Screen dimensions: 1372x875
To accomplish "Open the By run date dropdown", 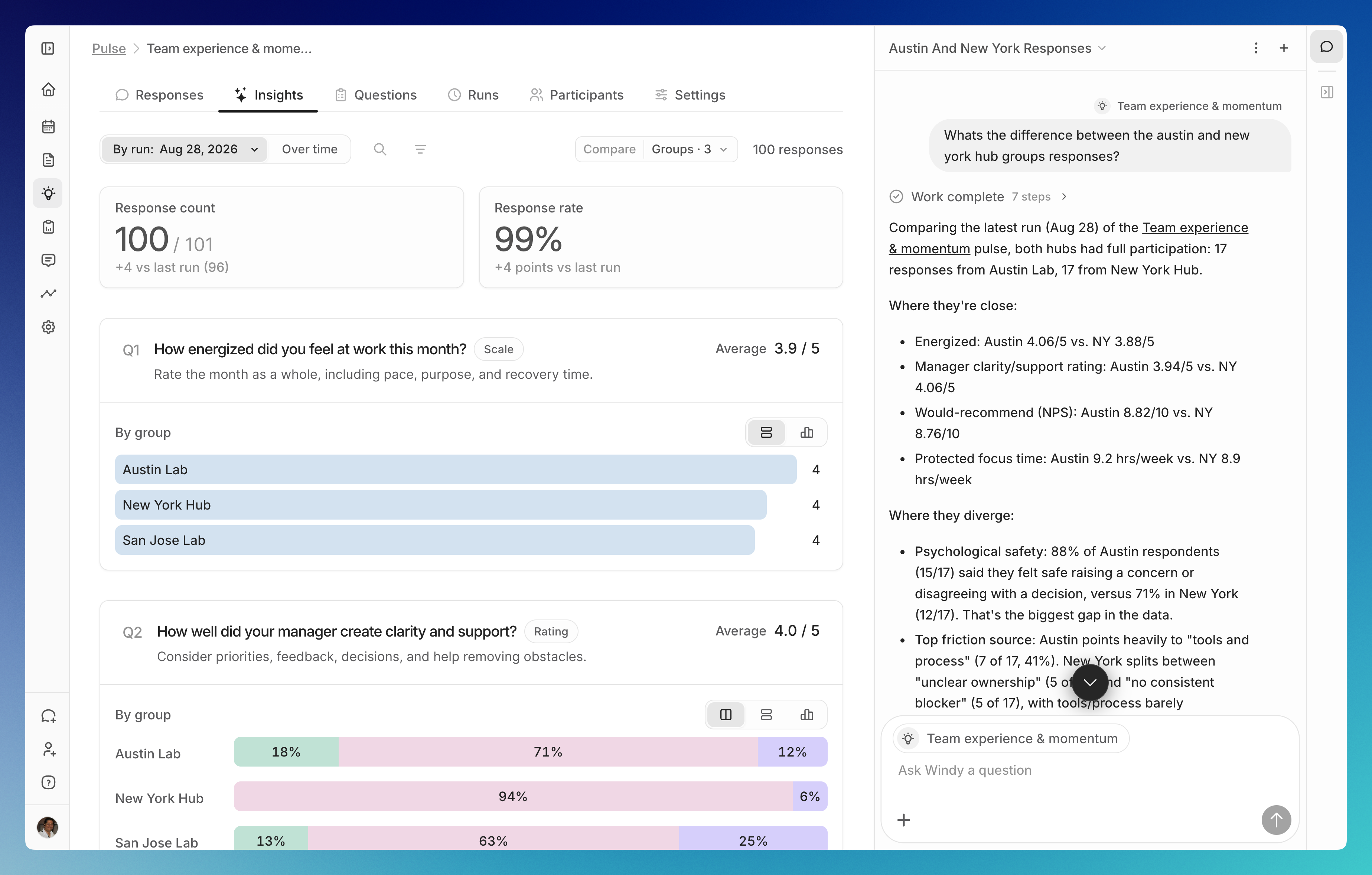I will [x=185, y=149].
